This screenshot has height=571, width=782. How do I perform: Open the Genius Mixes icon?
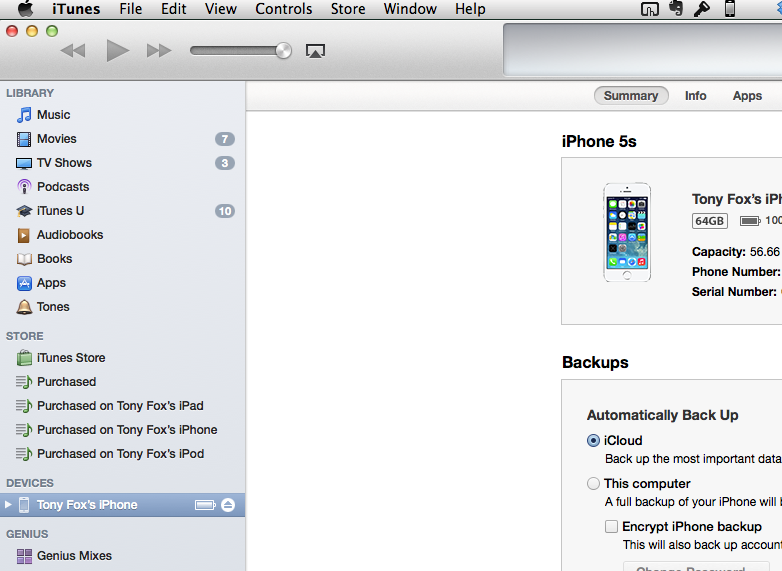pyautogui.click(x=24, y=556)
